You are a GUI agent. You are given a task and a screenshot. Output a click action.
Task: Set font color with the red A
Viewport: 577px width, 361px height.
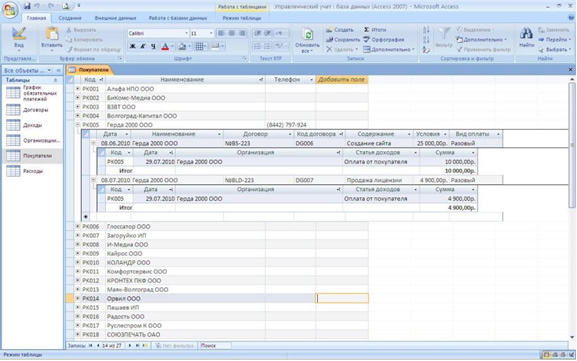pyautogui.click(x=165, y=46)
